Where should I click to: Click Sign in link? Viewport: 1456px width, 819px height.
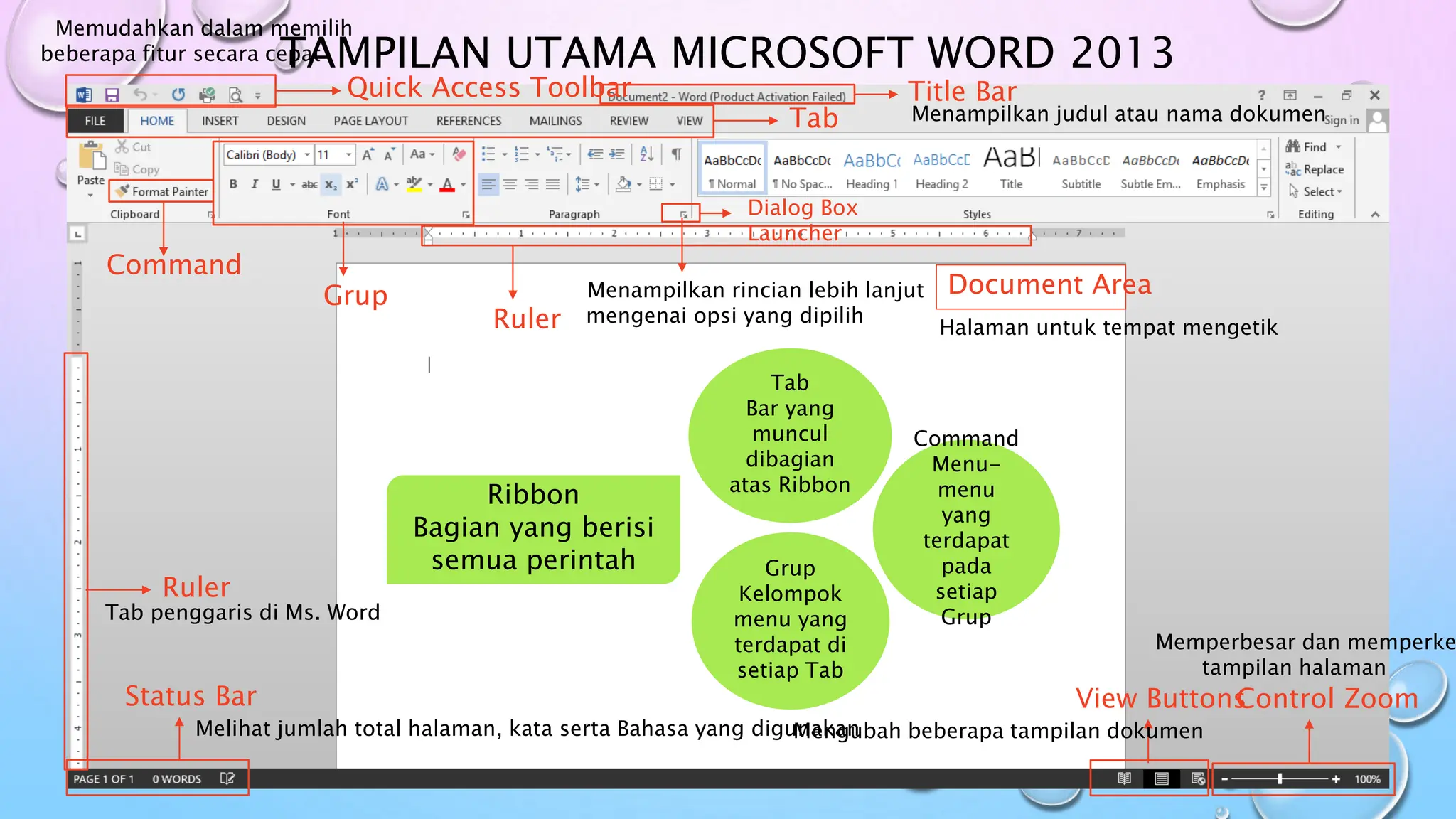point(1341,121)
